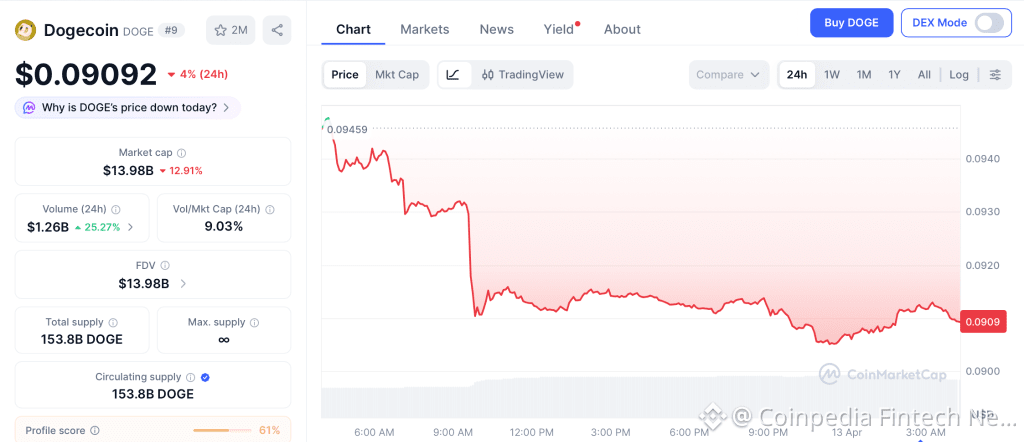Click the line chart type icon
The height and width of the screenshot is (442, 1024).
(x=453, y=74)
